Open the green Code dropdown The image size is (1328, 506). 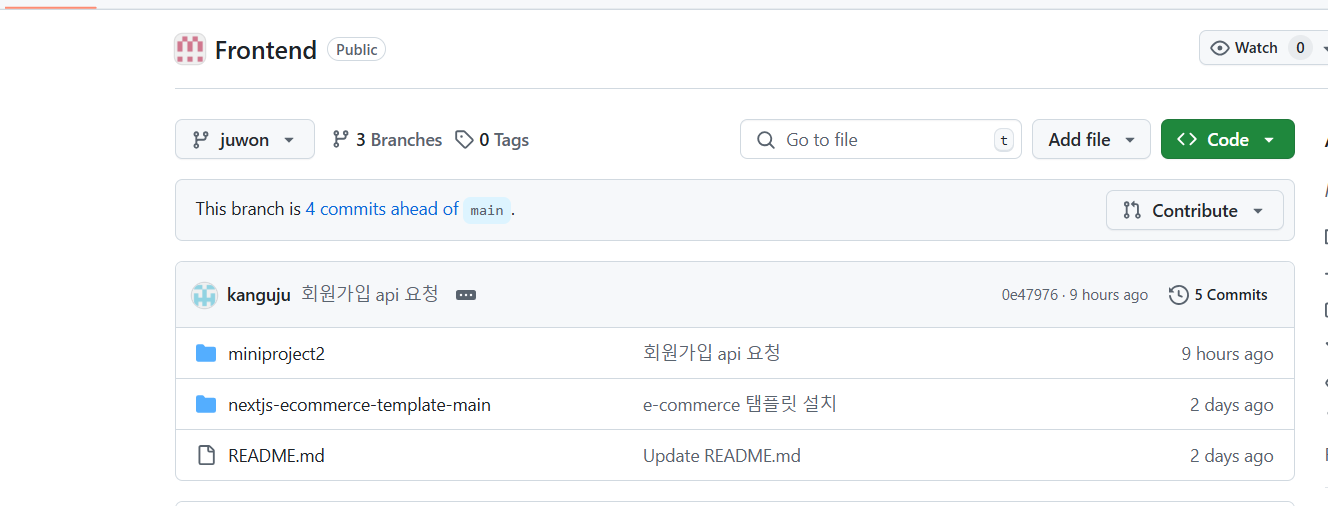coord(1227,139)
